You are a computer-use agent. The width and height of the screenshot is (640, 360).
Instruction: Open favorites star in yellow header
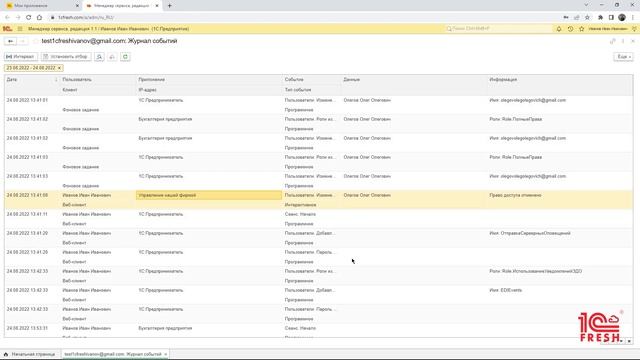tap(582, 29)
